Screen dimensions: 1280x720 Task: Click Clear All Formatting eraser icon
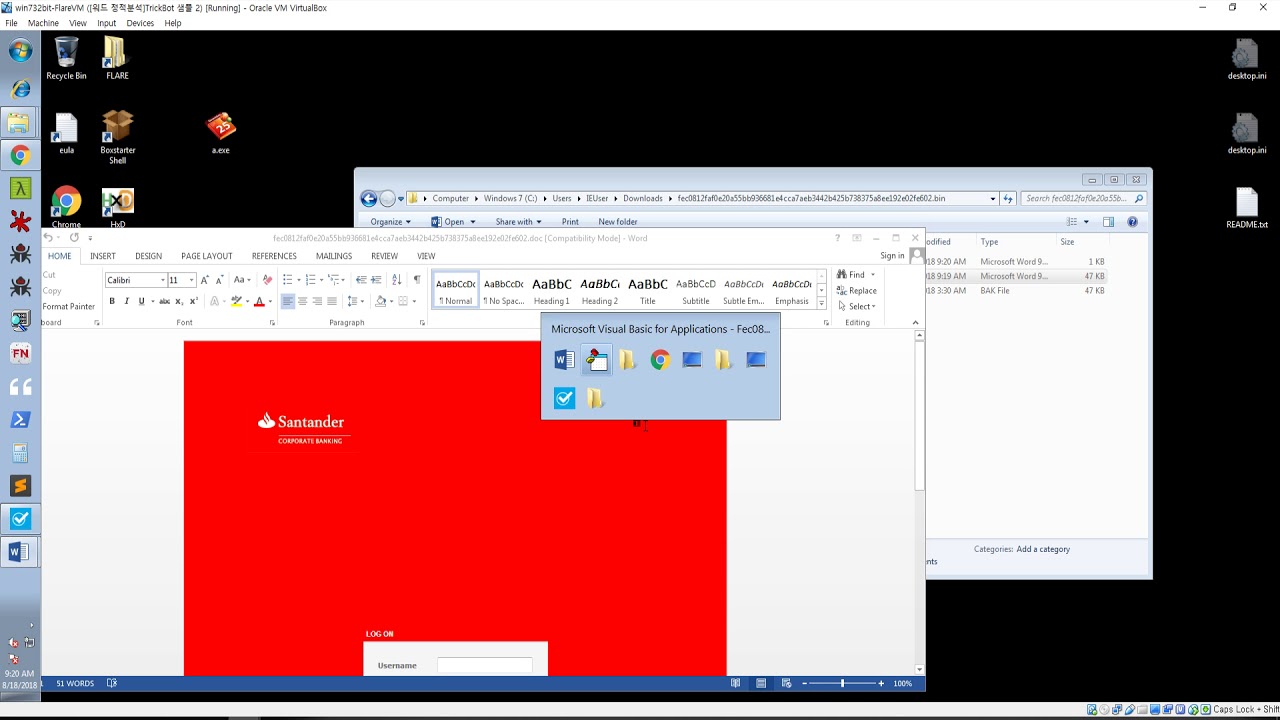tap(267, 280)
